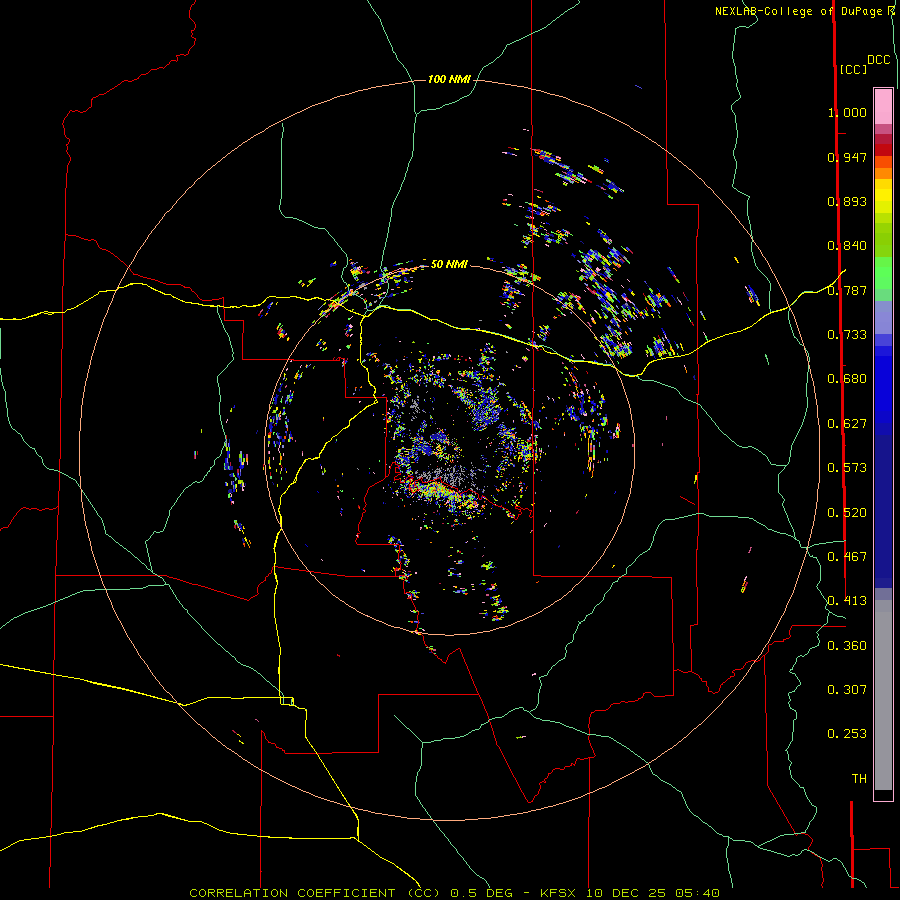The image size is (900, 900).
Task: Select the 0.680 scale value
Action: pos(847,379)
